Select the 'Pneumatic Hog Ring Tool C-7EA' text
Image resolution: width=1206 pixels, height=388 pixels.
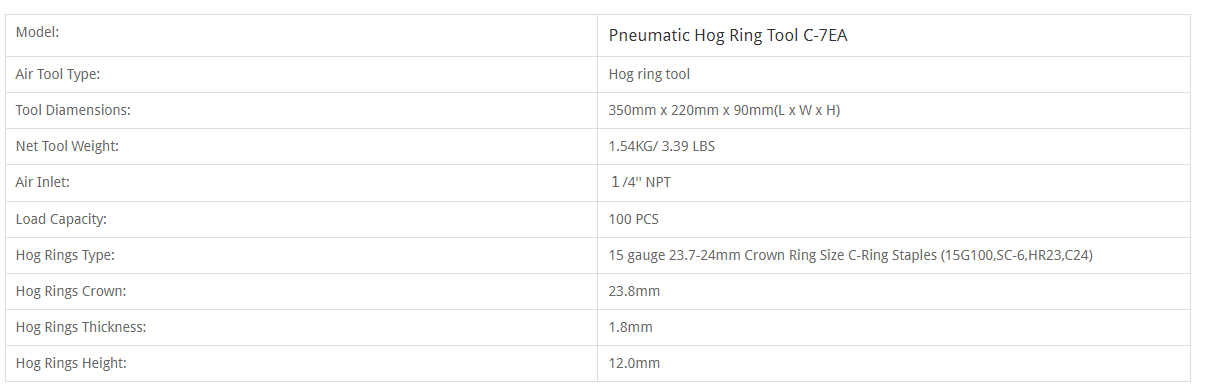[x=728, y=35]
